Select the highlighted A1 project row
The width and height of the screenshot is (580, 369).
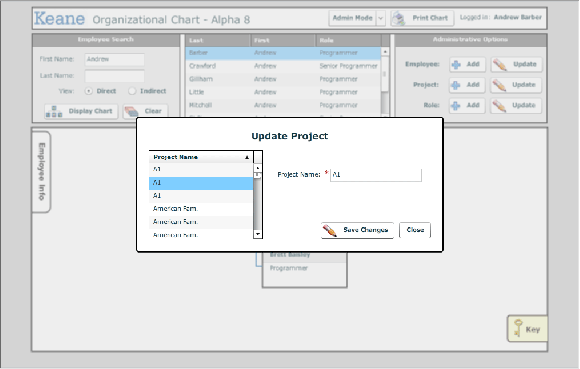[201, 183]
